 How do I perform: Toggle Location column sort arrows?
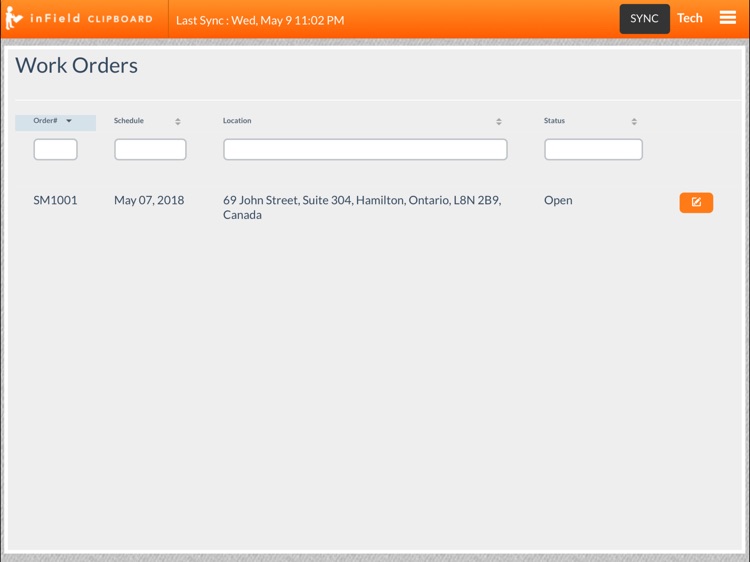tap(499, 121)
